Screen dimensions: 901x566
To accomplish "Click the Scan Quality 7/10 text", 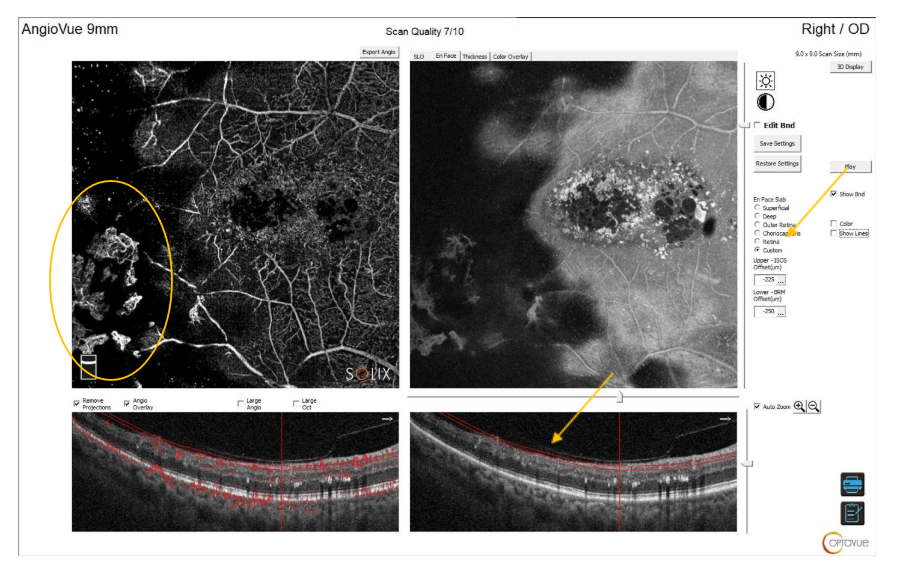I will pyautogui.click(x=424, y=32).
